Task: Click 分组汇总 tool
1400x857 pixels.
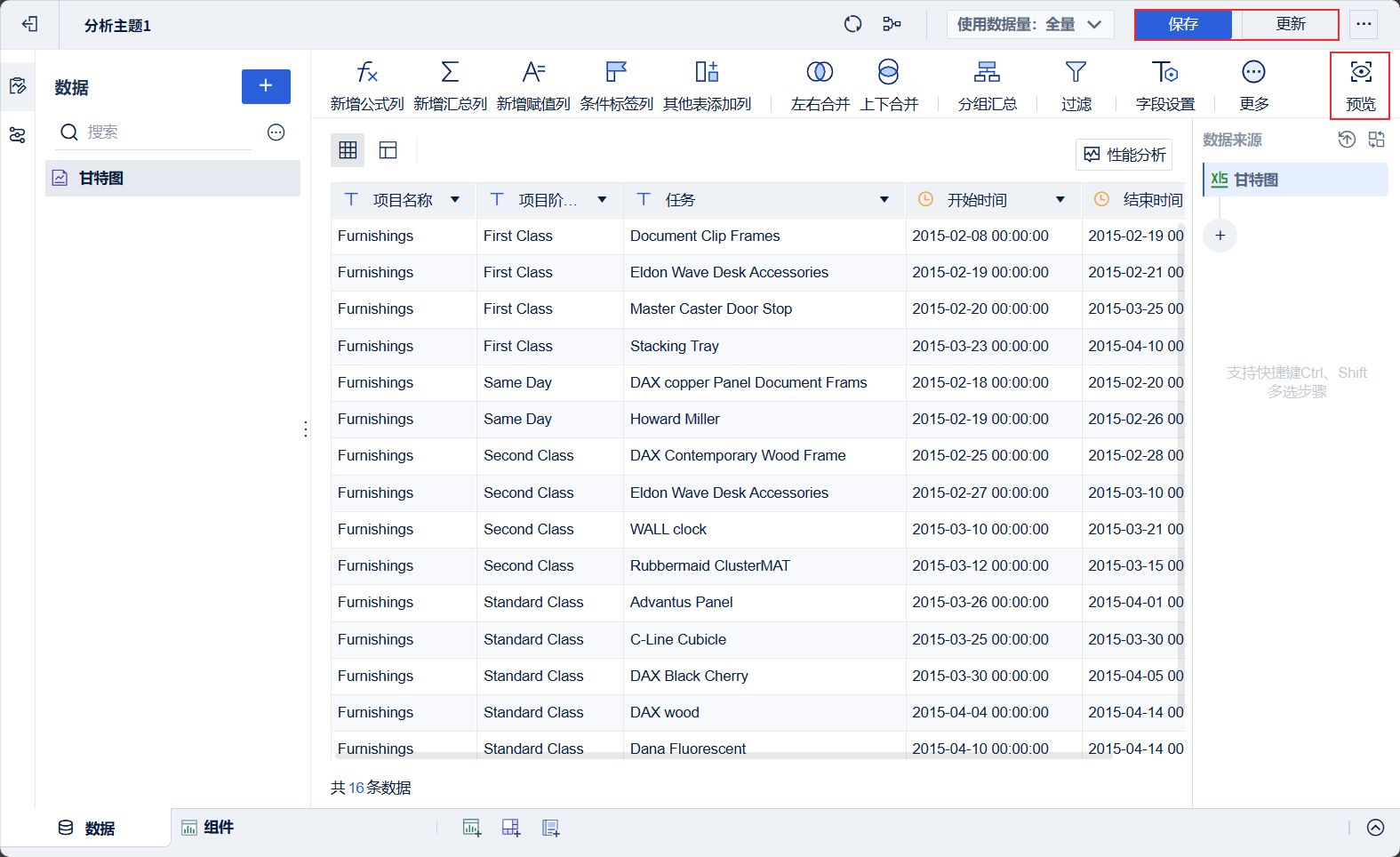Action: (988, 86)
